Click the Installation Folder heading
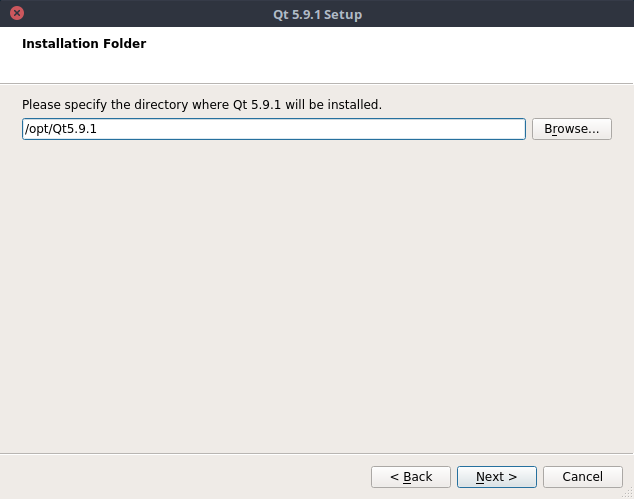The width and height of the screenshot is (634, 499). click(84, 44)
